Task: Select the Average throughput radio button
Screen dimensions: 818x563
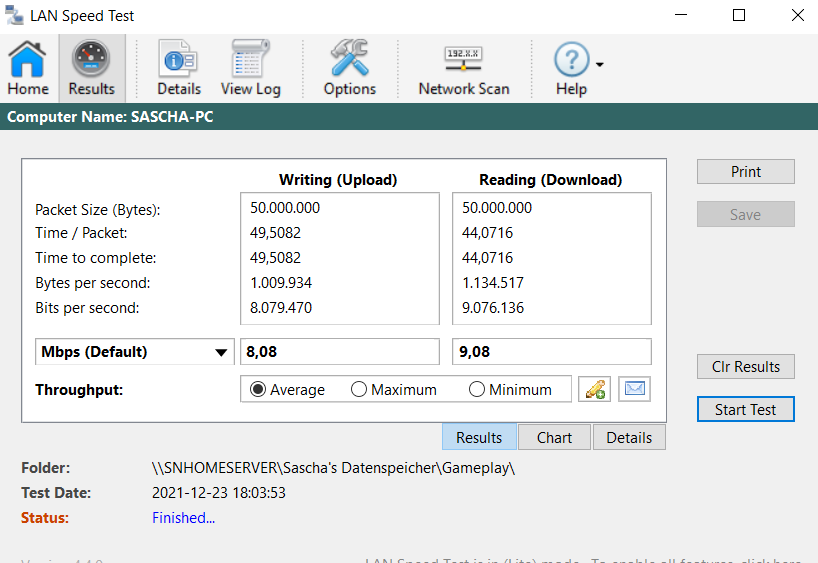Action: point(258,389)
